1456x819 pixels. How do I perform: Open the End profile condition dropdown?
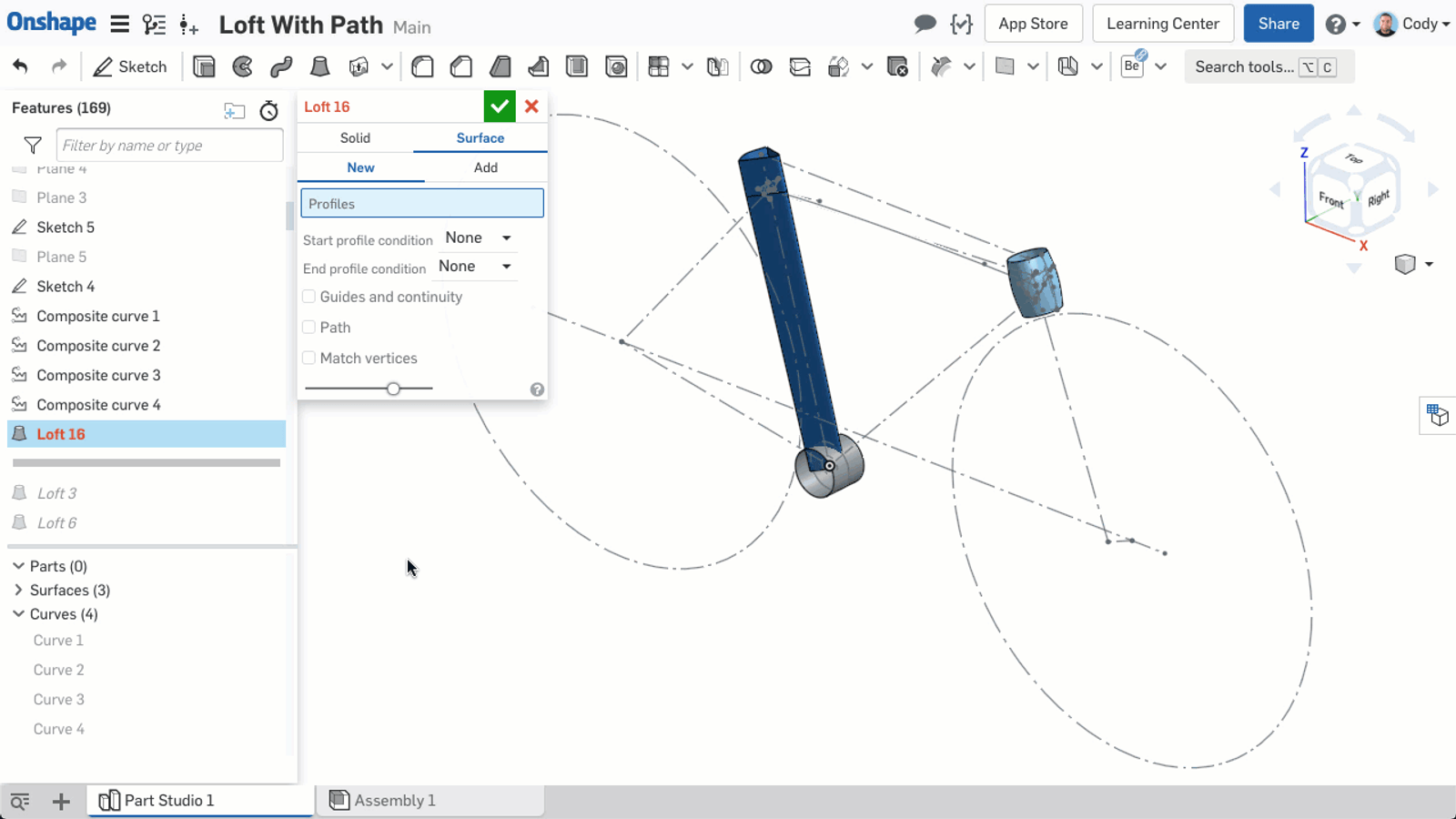pyautogui.click(x=475, y=266)
